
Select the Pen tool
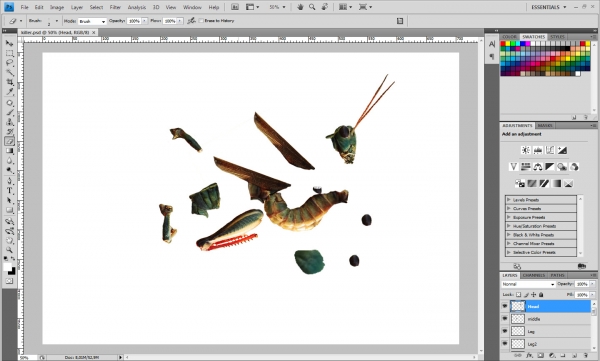9,181
